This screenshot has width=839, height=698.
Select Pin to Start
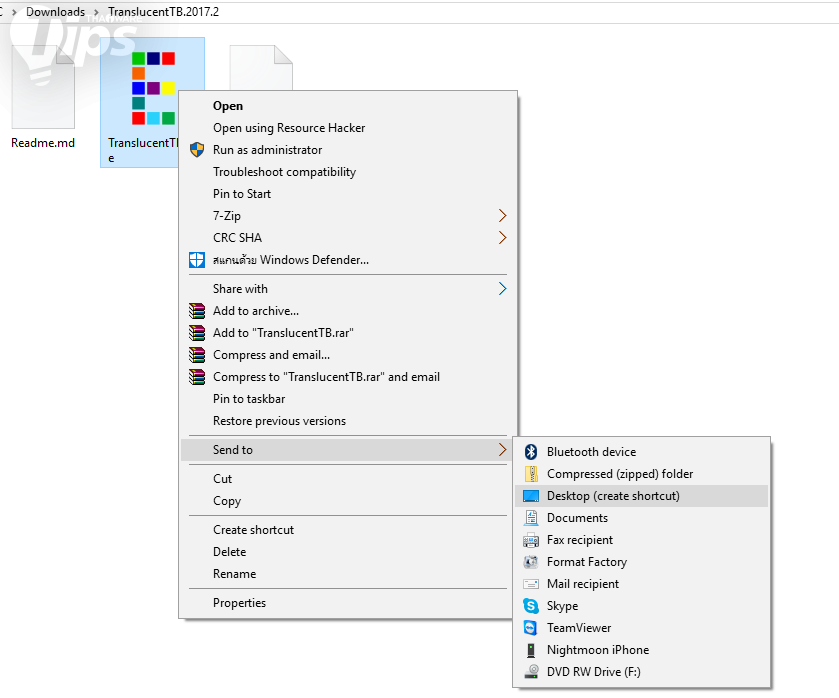(x=348, y=194)
